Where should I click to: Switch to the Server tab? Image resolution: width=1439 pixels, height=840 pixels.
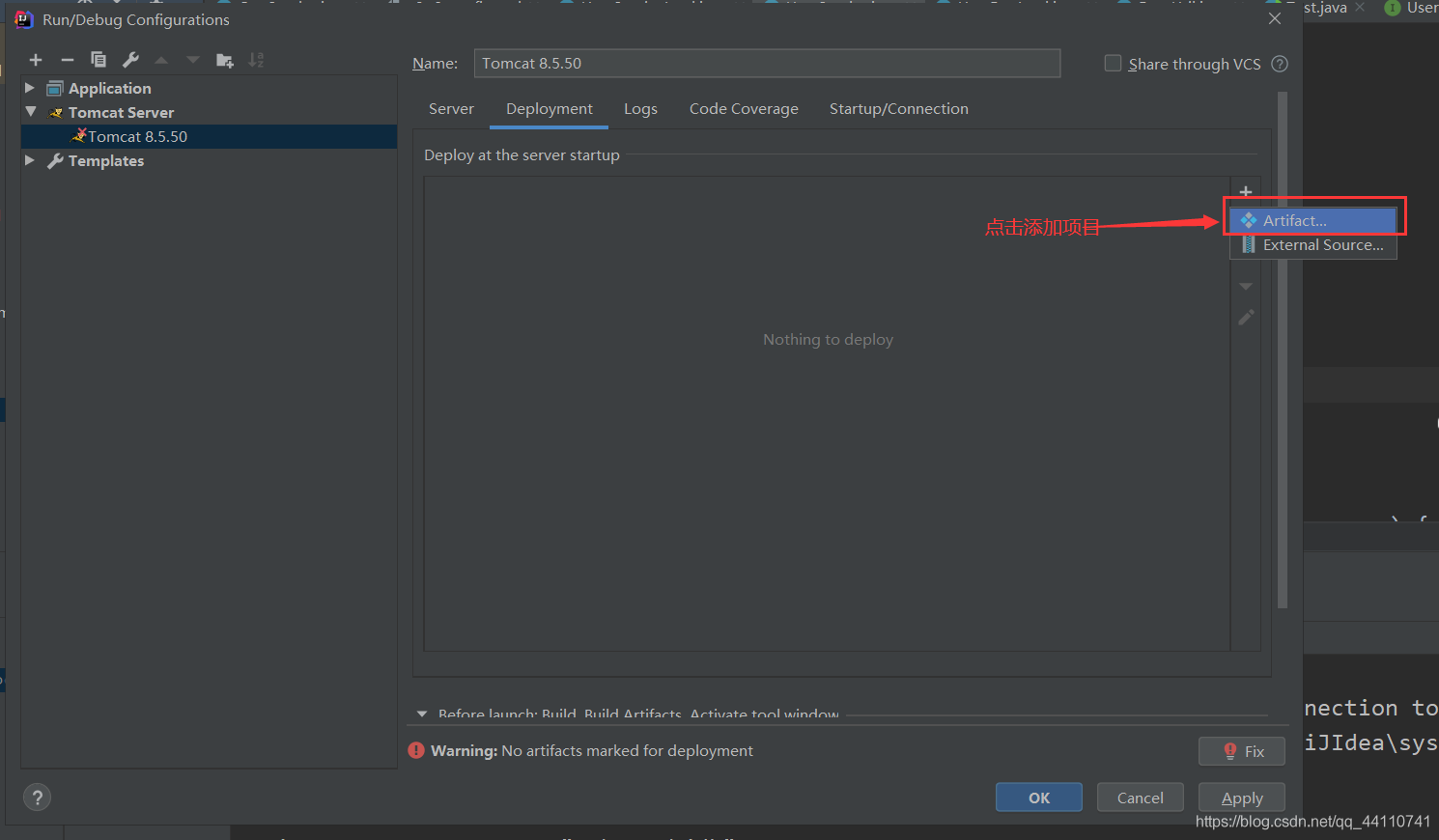pyautogui.click(x=451, y=108)
